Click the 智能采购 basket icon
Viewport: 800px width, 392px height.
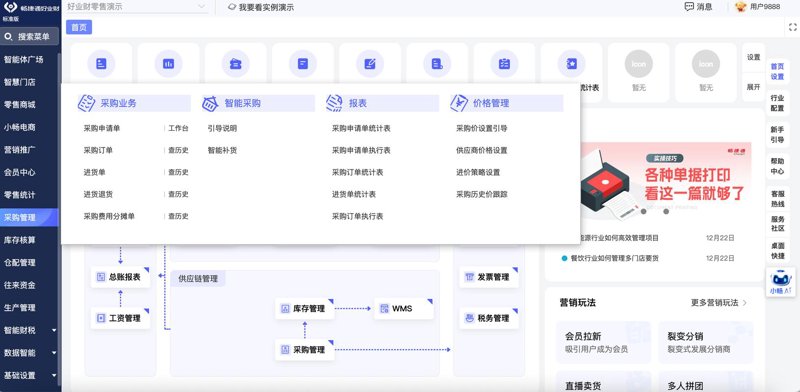[x=210, y=103]
